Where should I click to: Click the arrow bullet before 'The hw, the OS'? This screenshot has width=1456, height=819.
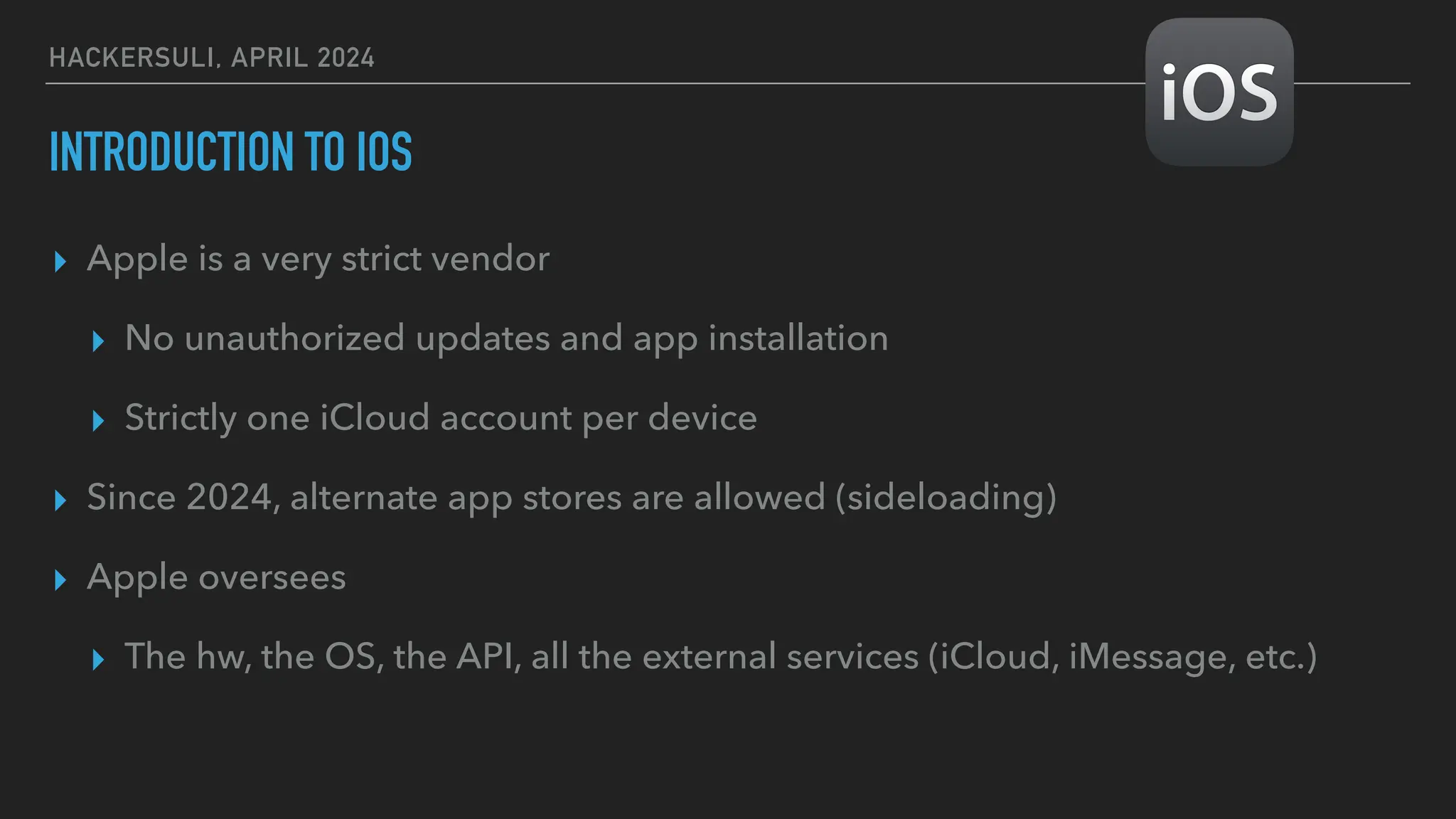[99, 660]
